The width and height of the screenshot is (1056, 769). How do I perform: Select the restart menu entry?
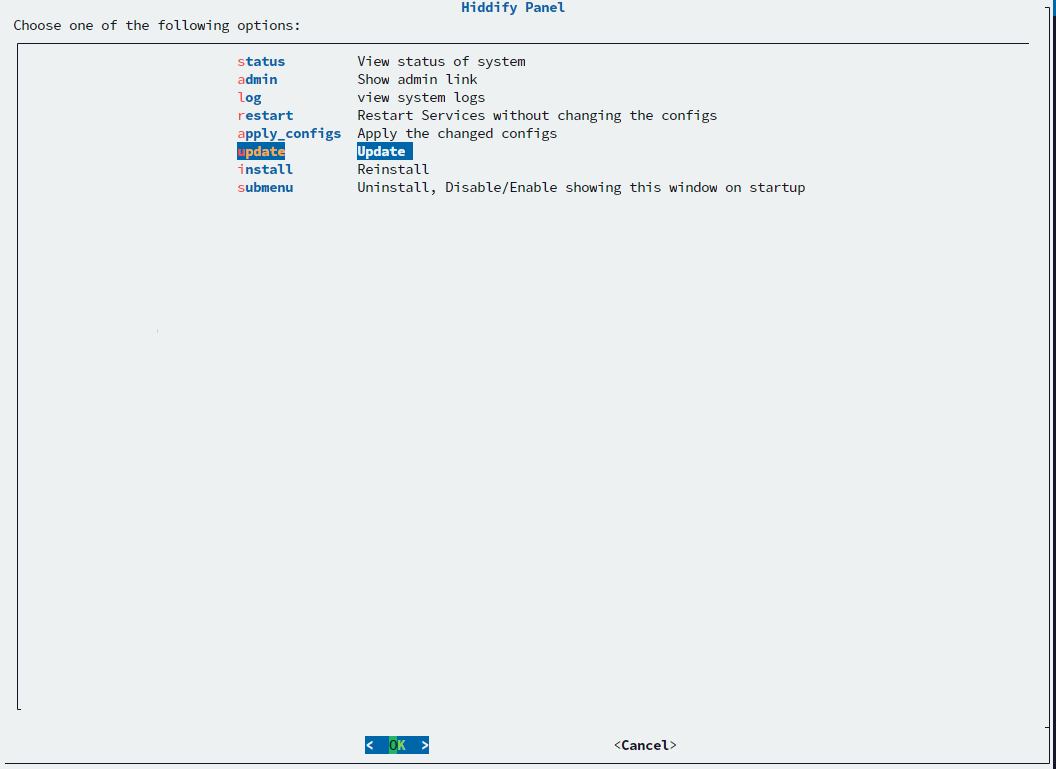pyautogui.click(x=265, y=115)
